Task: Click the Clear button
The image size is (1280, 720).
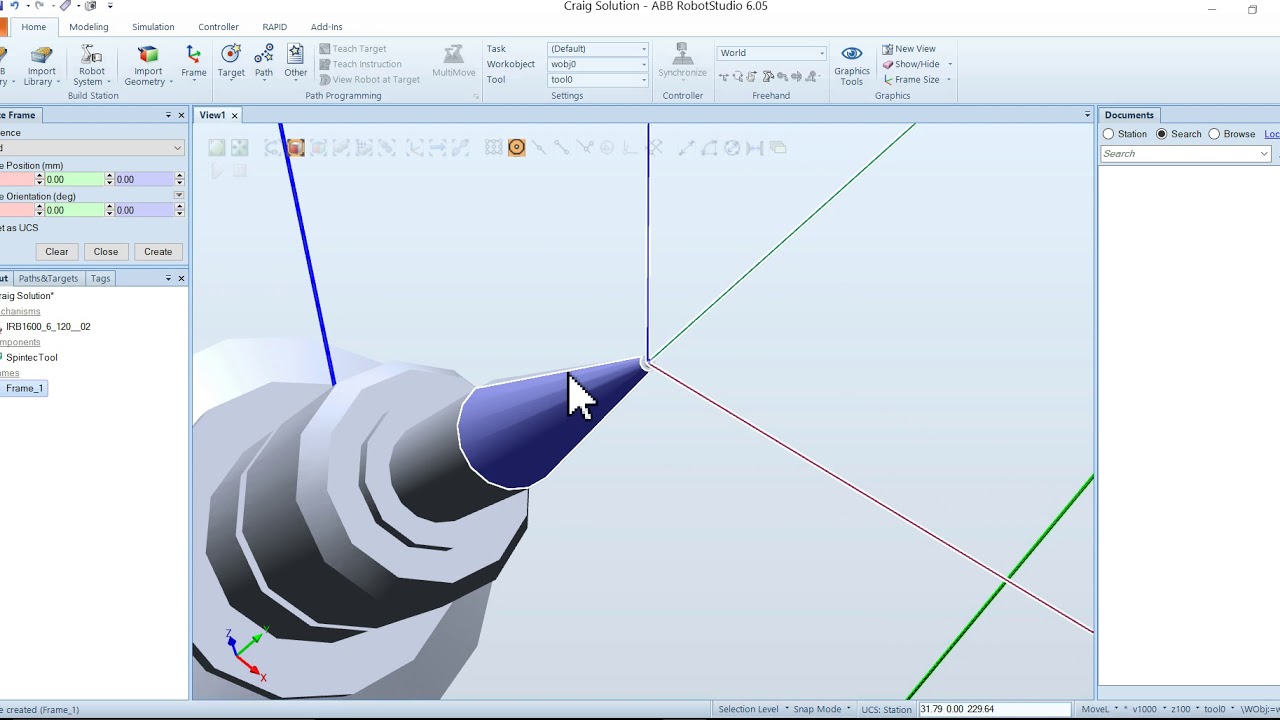Action: pyautogui.click(x=57, y=252)
